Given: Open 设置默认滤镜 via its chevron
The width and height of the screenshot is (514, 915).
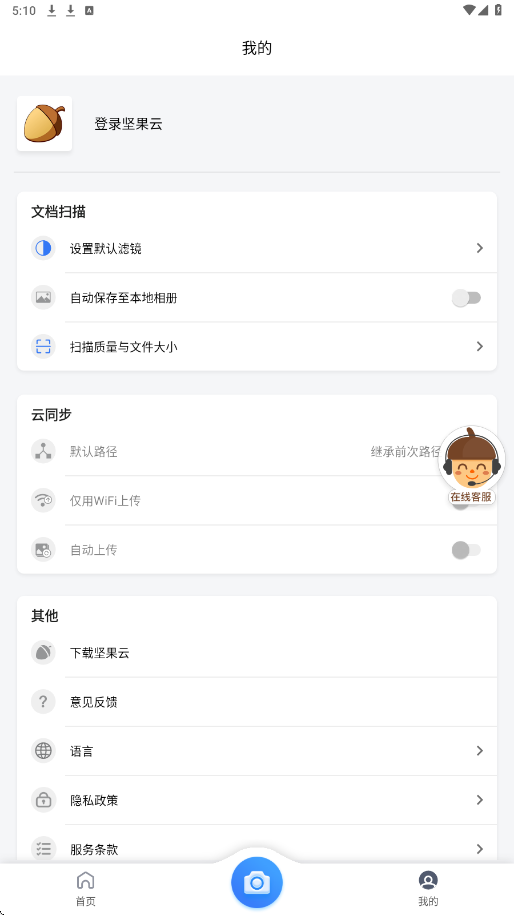Looking at the screenshot, I should coord(480,249).
